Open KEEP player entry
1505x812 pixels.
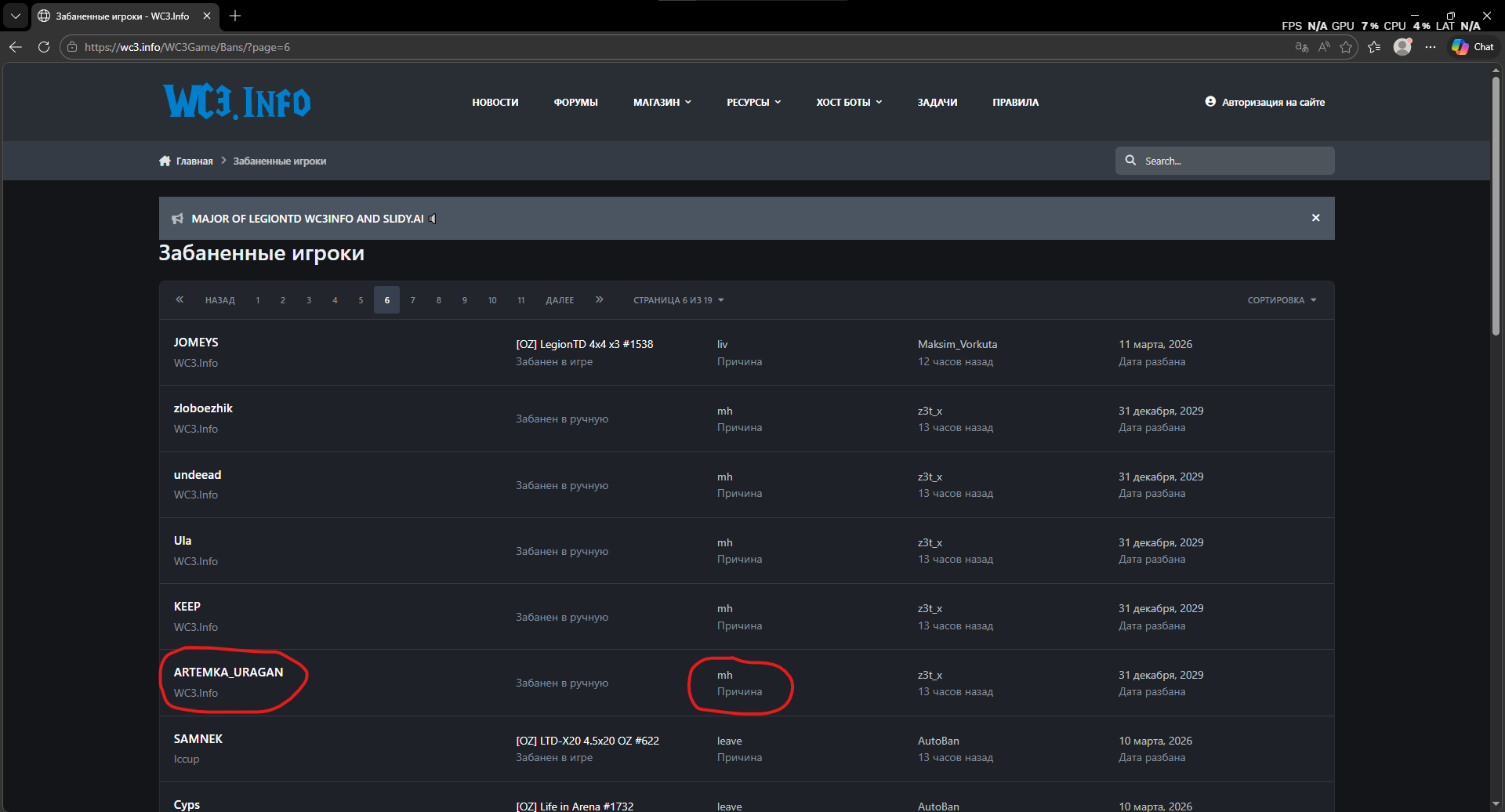[187, 607]
